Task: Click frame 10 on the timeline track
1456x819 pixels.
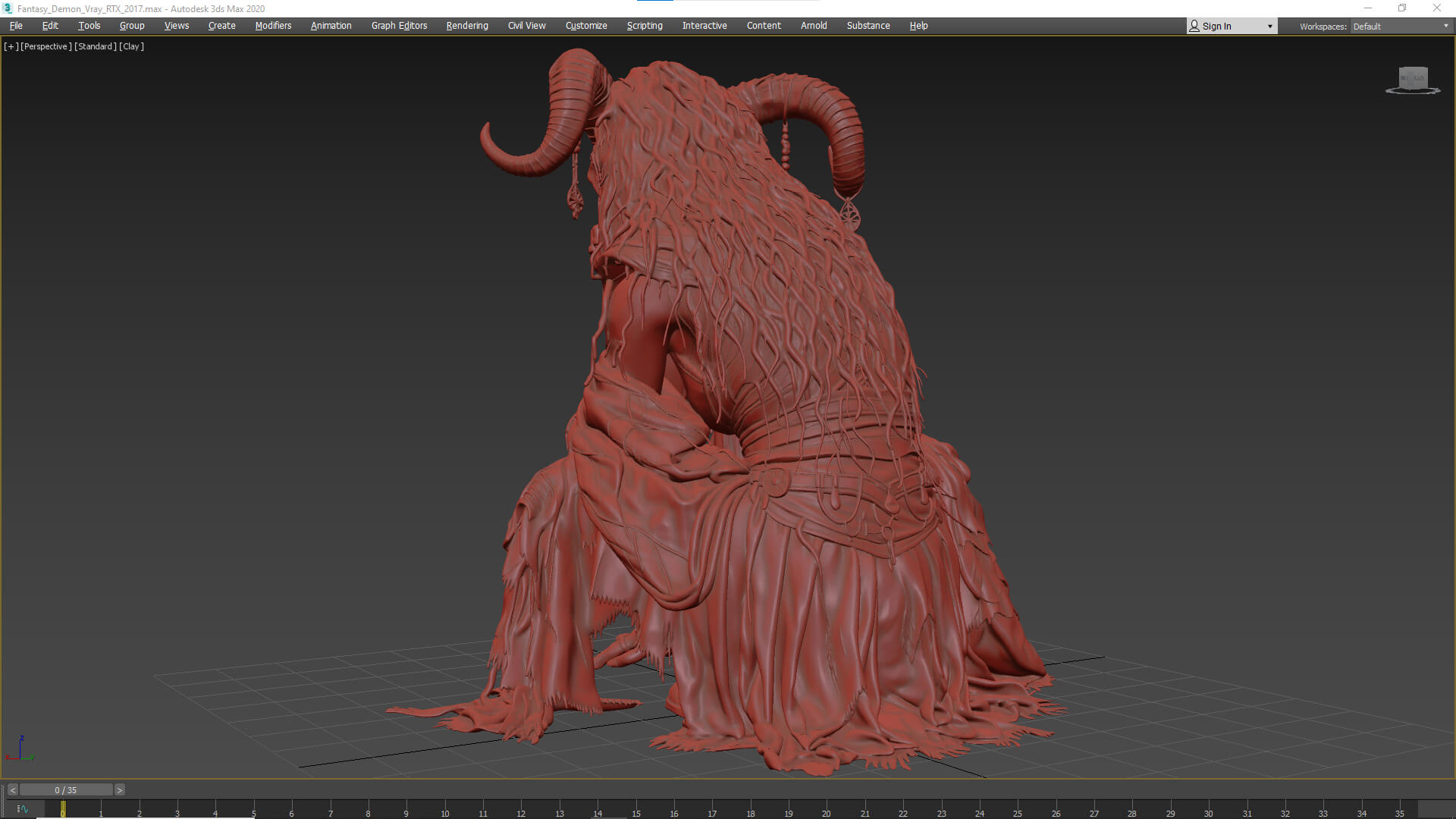Action: click(444, 810)
